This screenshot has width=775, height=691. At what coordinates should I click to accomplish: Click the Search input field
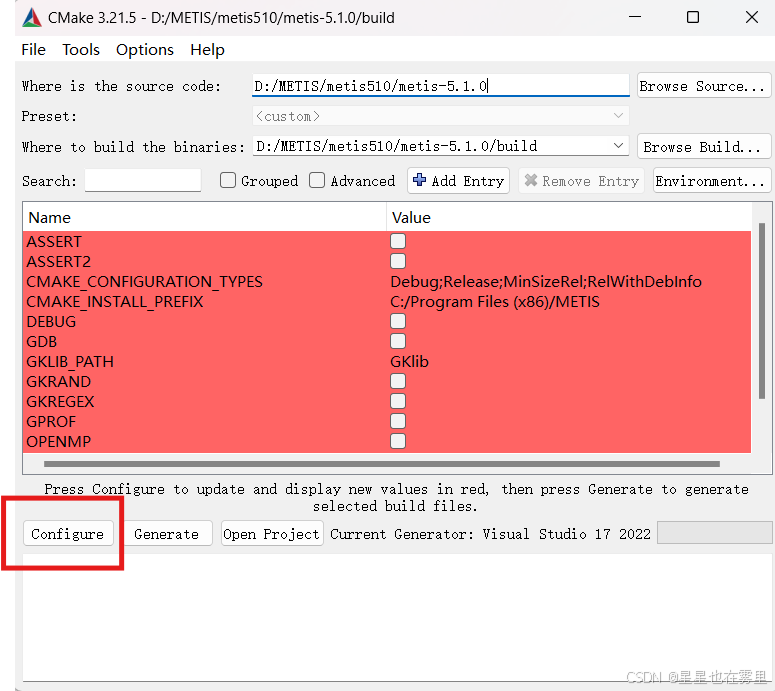(143, 181)
